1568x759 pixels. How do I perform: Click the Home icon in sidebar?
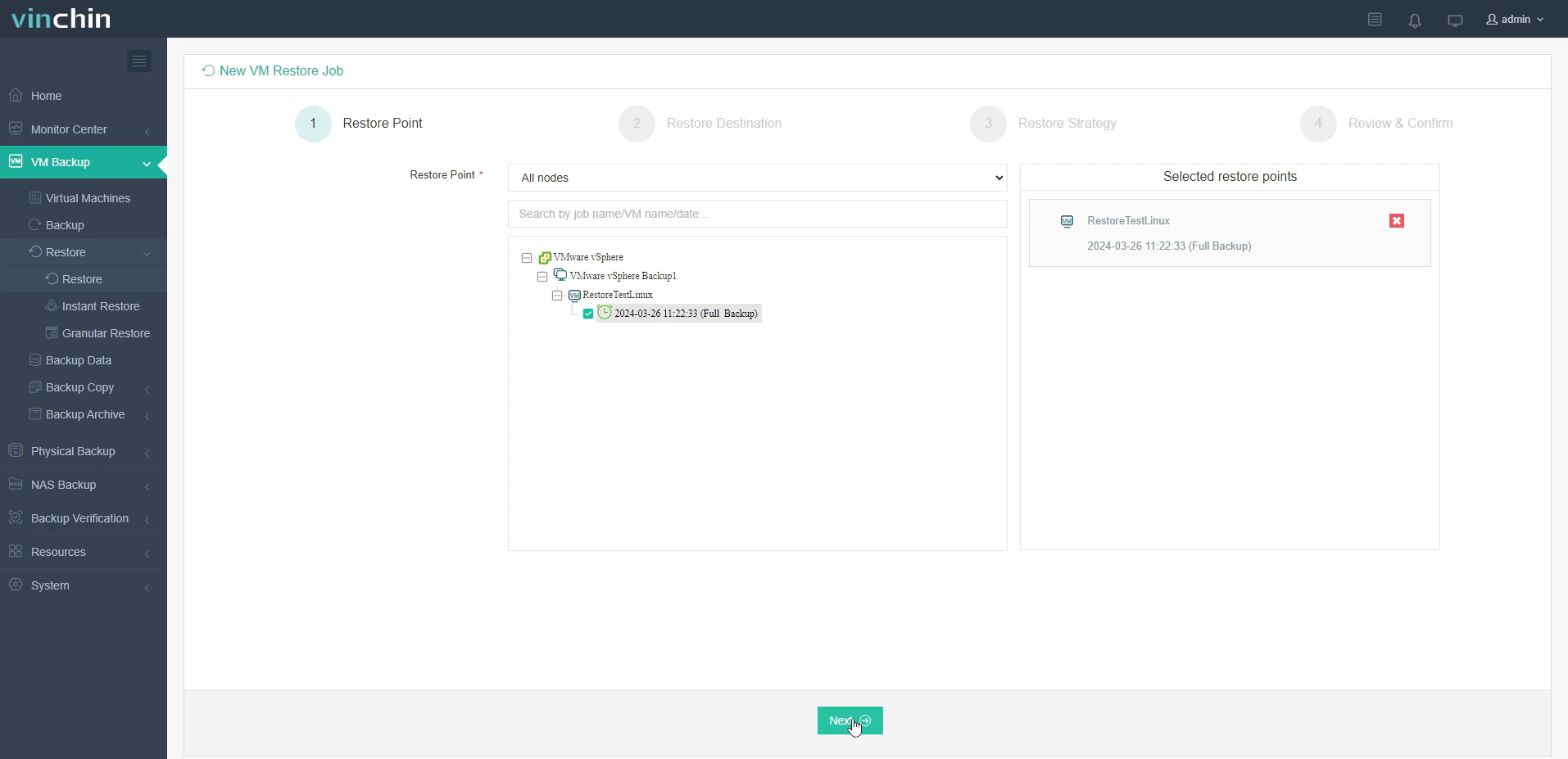point(16,96)
